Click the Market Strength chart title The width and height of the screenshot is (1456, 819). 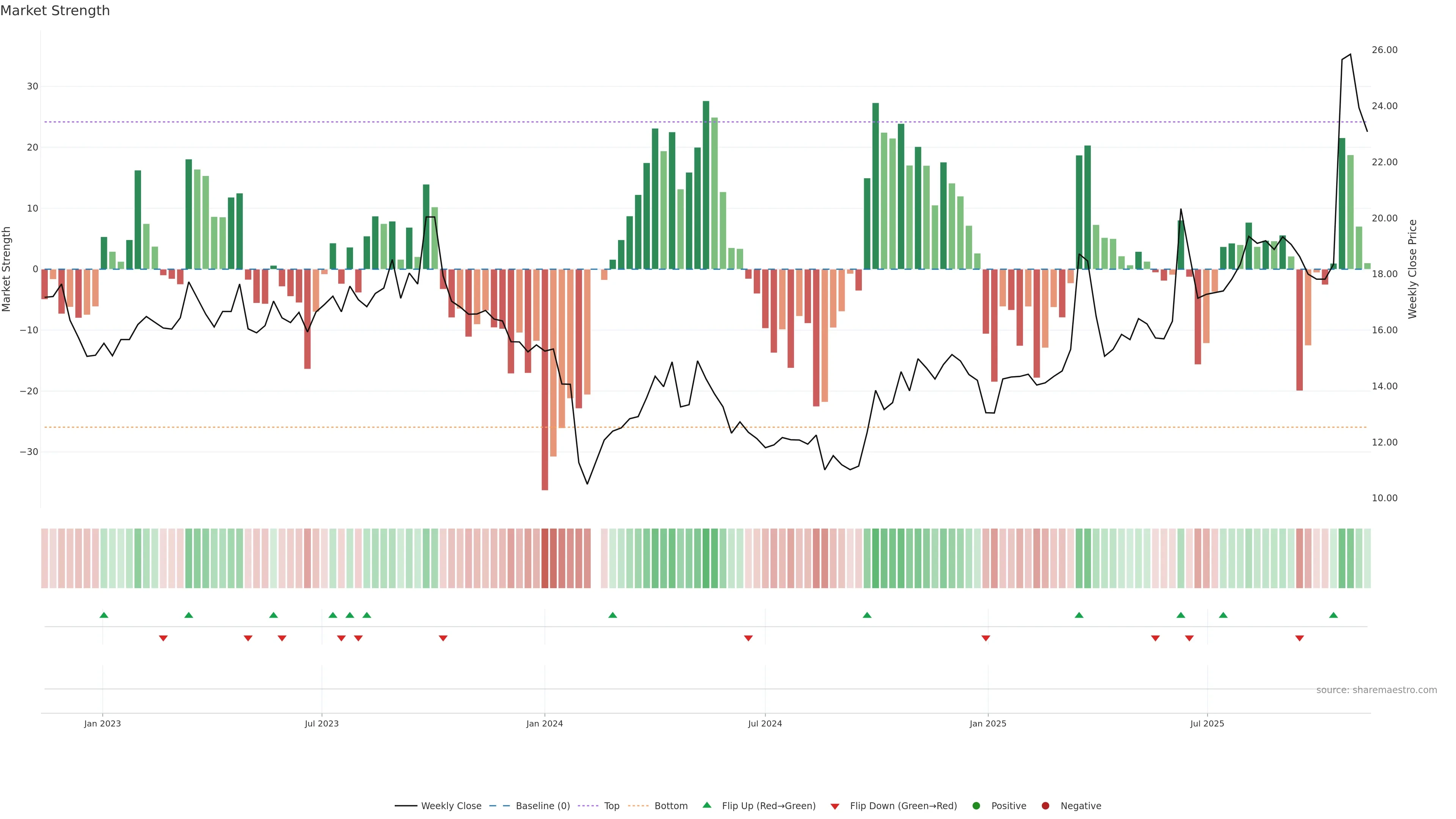55,11
